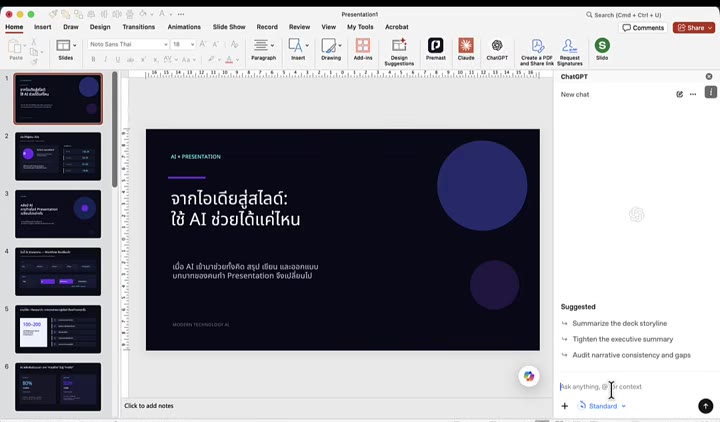Viewport: 720px width, 422px height.
Task: Open the Transitions tab
Action: pyautogui.click(x=139, y=27)
